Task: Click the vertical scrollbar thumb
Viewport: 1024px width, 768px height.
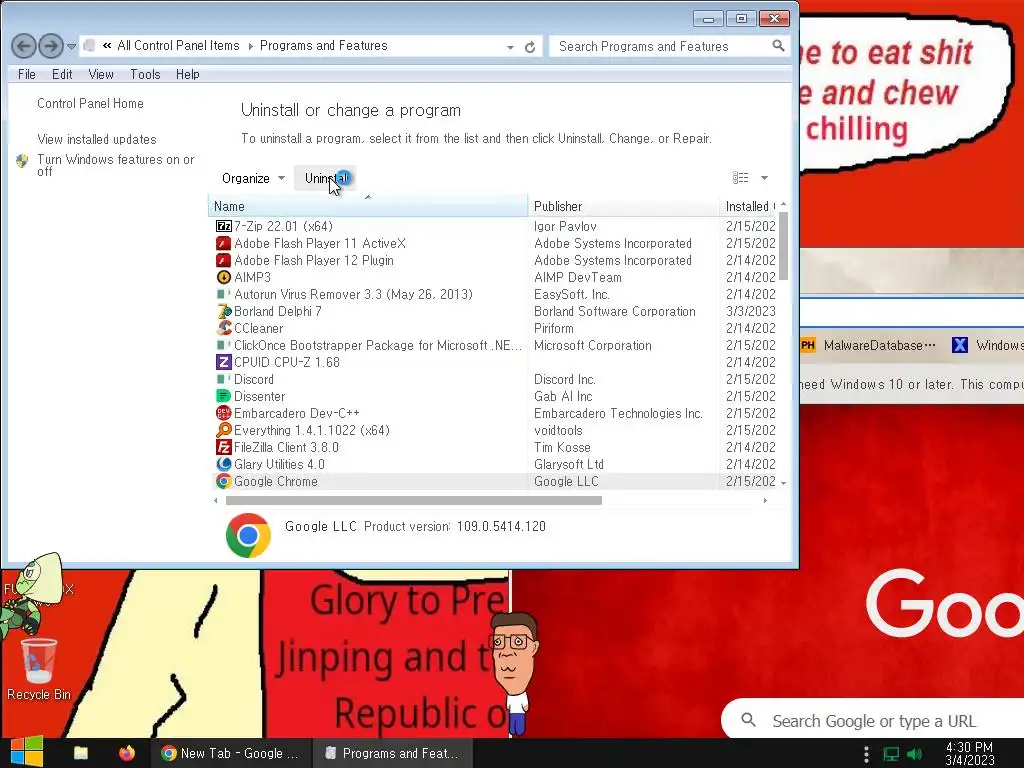Action: click(784, 246)
